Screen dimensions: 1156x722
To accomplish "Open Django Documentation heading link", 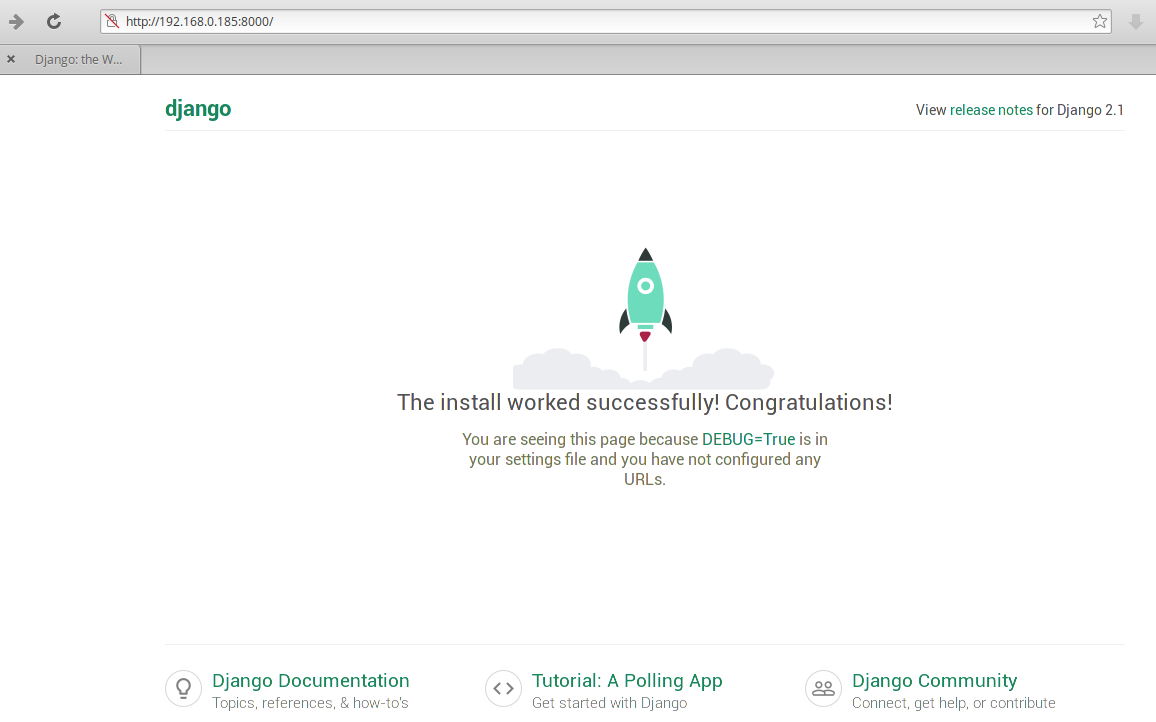I will click(x=311, y=681).
